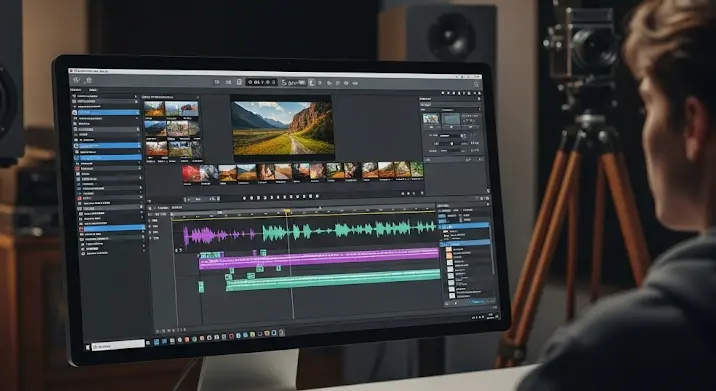Click the video preview showing the valley road
716x391 pixels.
tap(282, 127)
